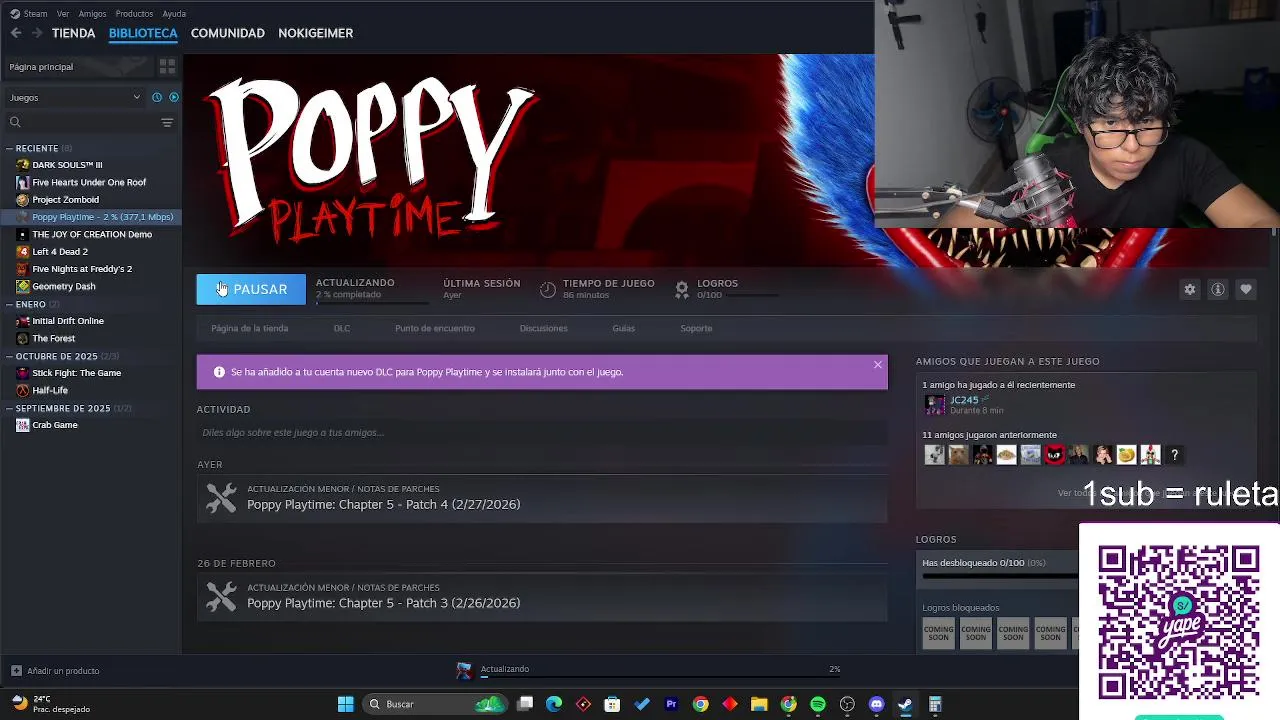Go forward with the navigation arrow
Screen dimensions: 1280x720
(37, 33)
